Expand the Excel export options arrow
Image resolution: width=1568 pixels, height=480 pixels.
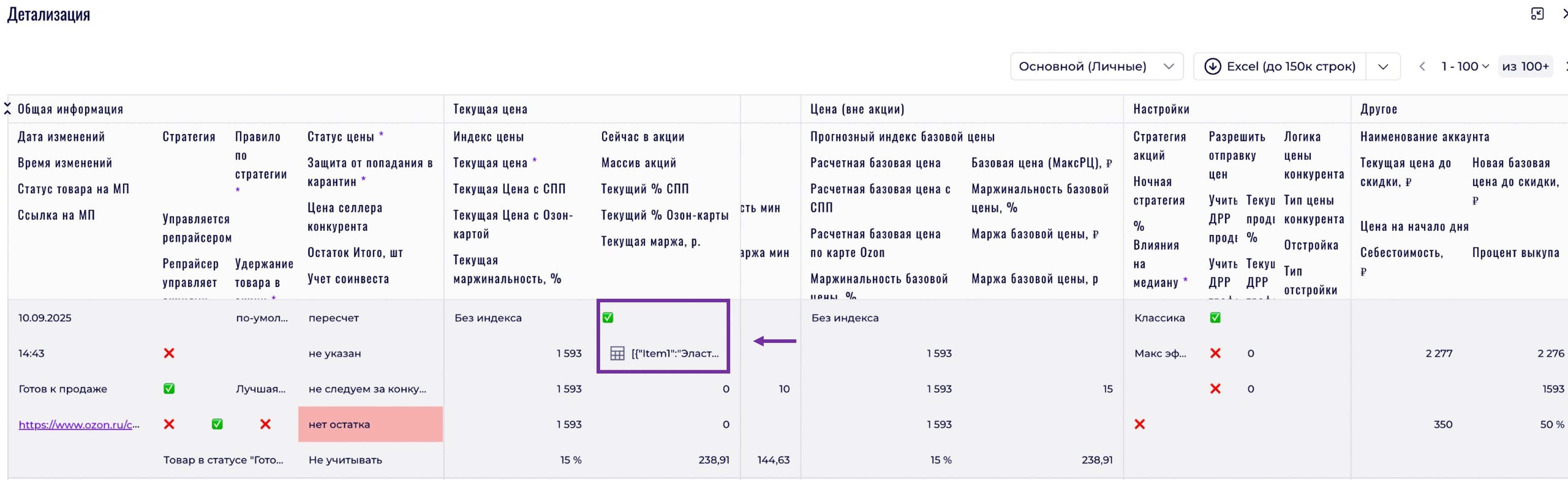point(1383,66)
